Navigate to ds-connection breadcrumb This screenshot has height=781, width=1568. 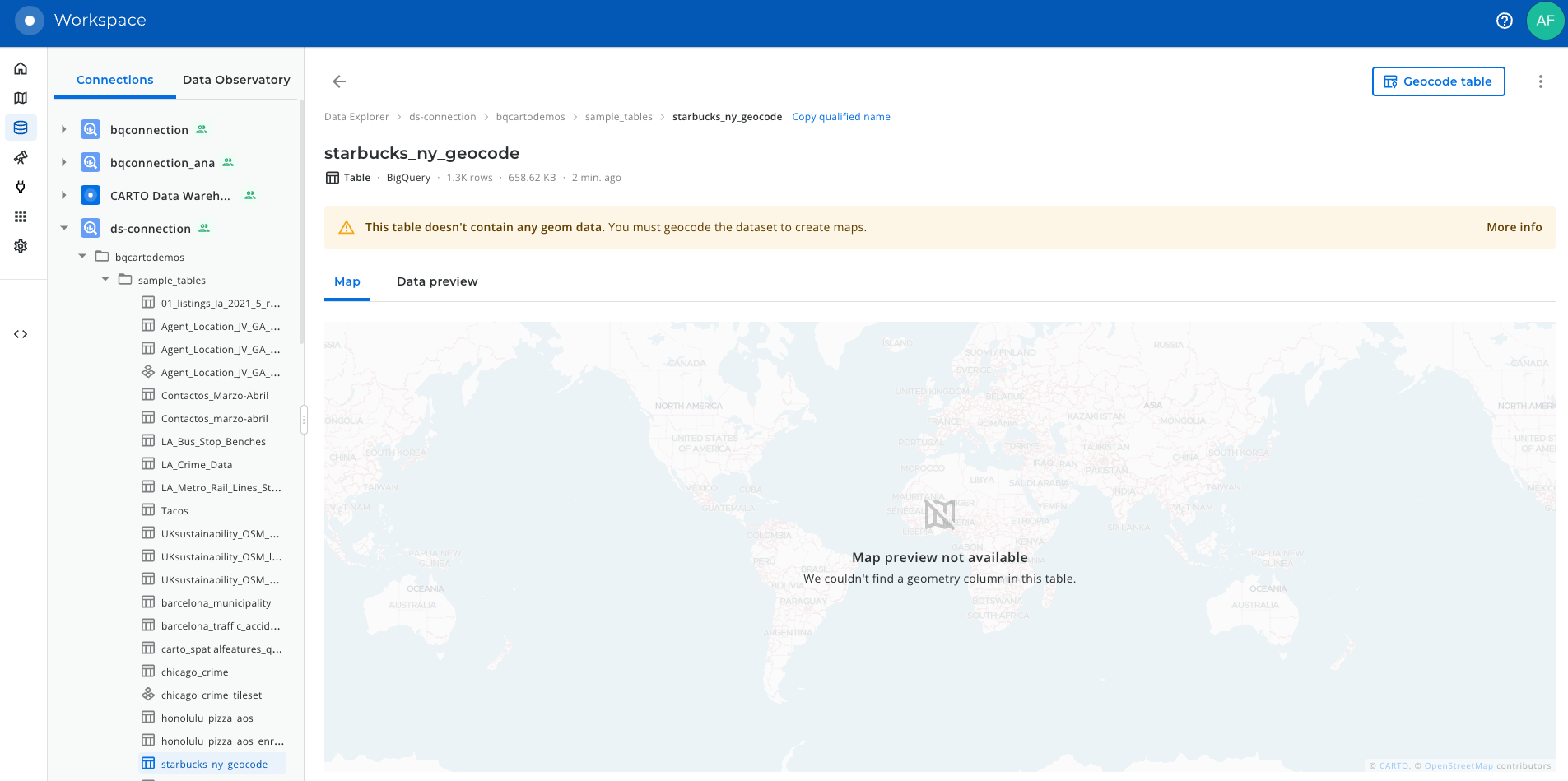[x=442, y=117]
